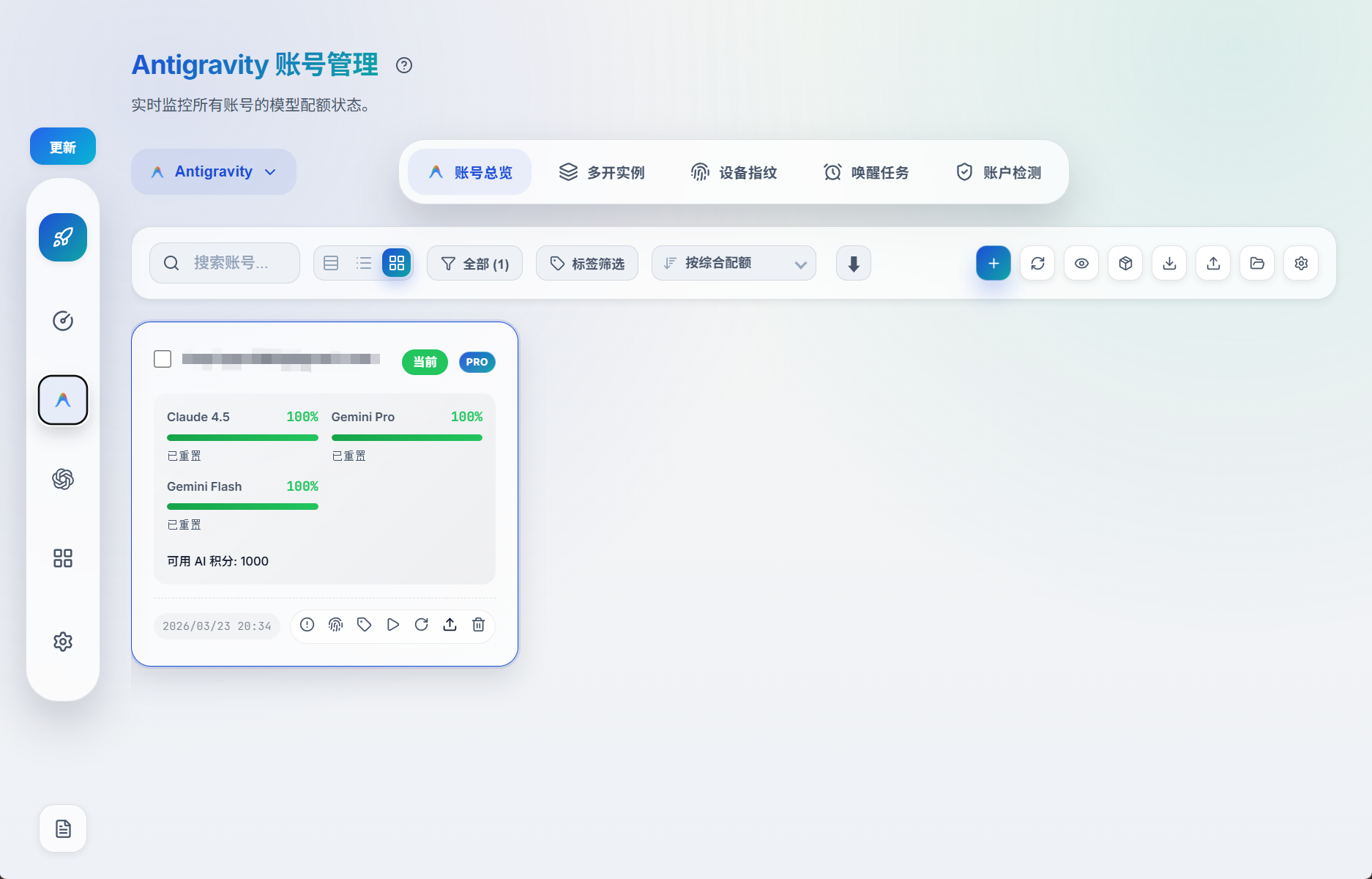Click the 更新 update button
Screen dimensions: 1372x879
63,146
